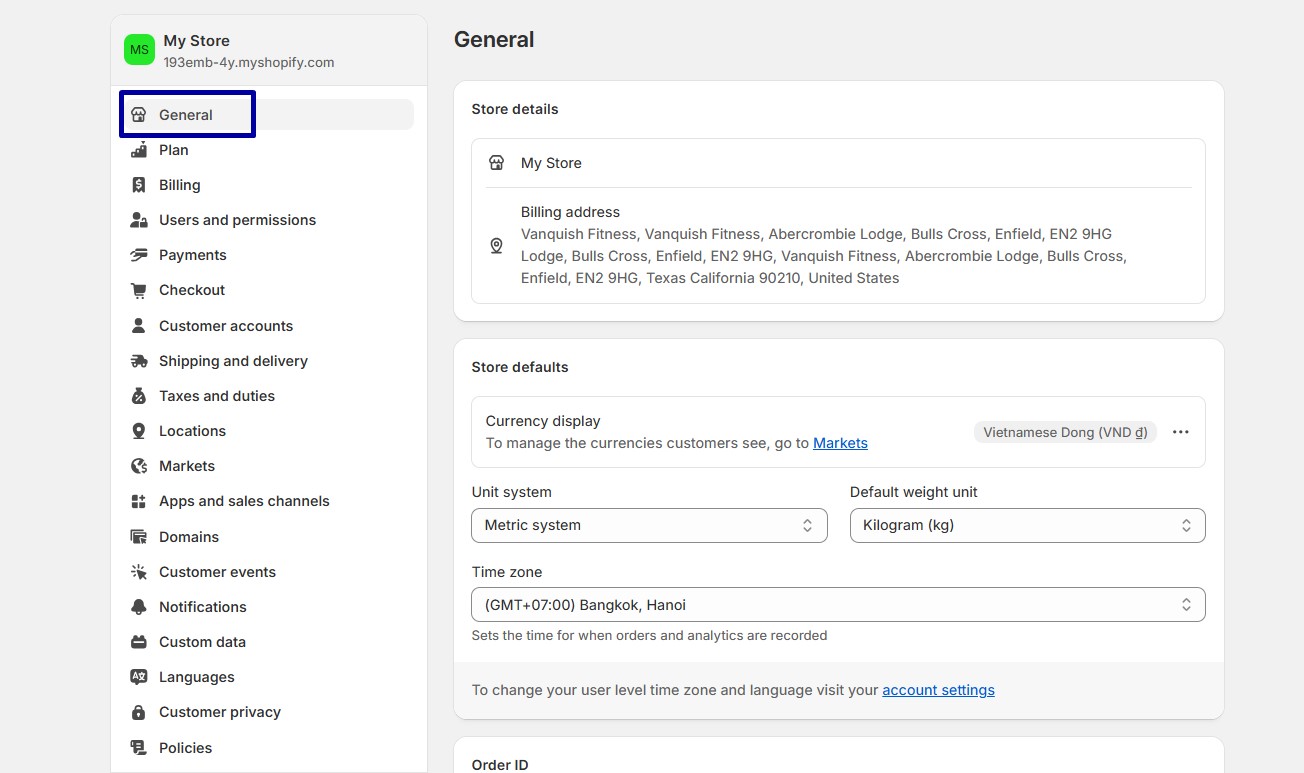The image size is (1304, 773).
Task: Click the Customer accounts person icon
Action: tap(139, 326)
